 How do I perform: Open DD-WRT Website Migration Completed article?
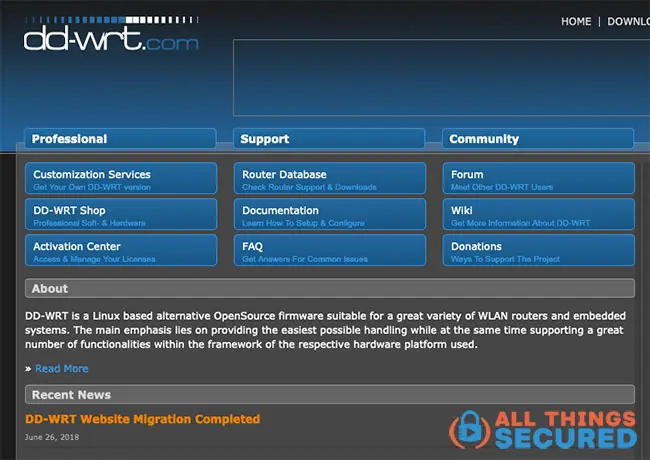143,419
